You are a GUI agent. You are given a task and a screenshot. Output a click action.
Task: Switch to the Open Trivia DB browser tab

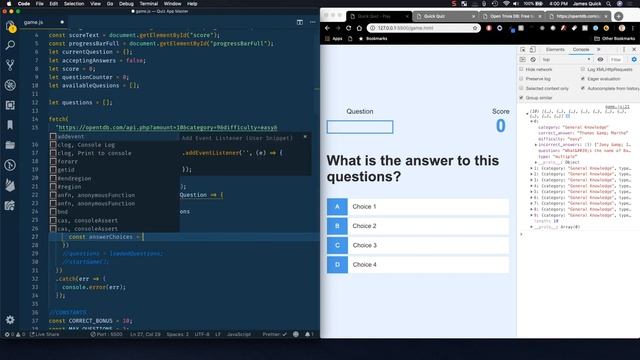[512, 16]
